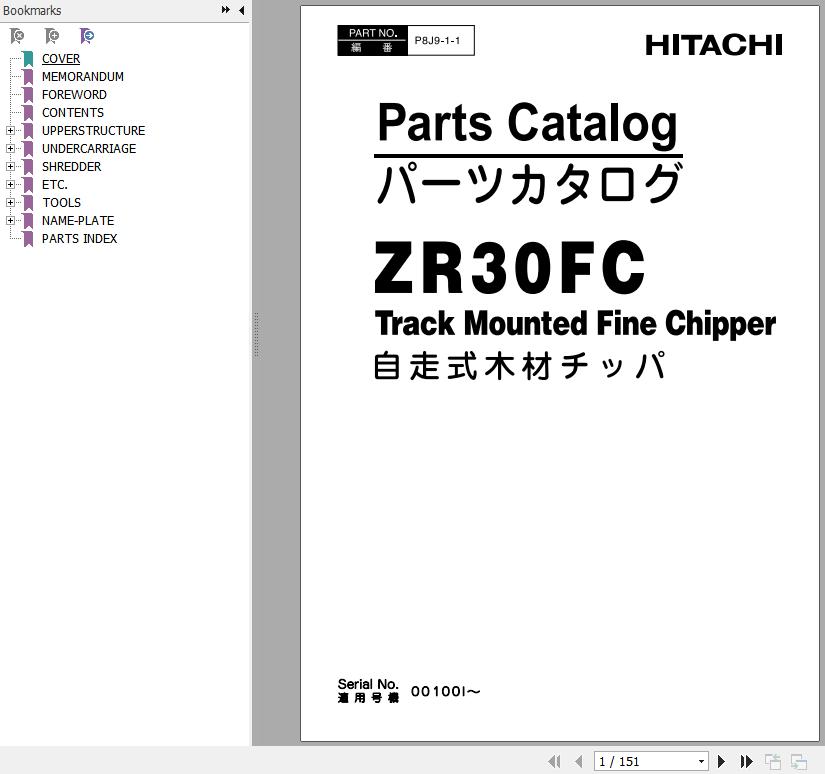The width and height of the screenshot is (825, 774).
Task: Open the FOREWORD bookmark
Action: [74, 95]
